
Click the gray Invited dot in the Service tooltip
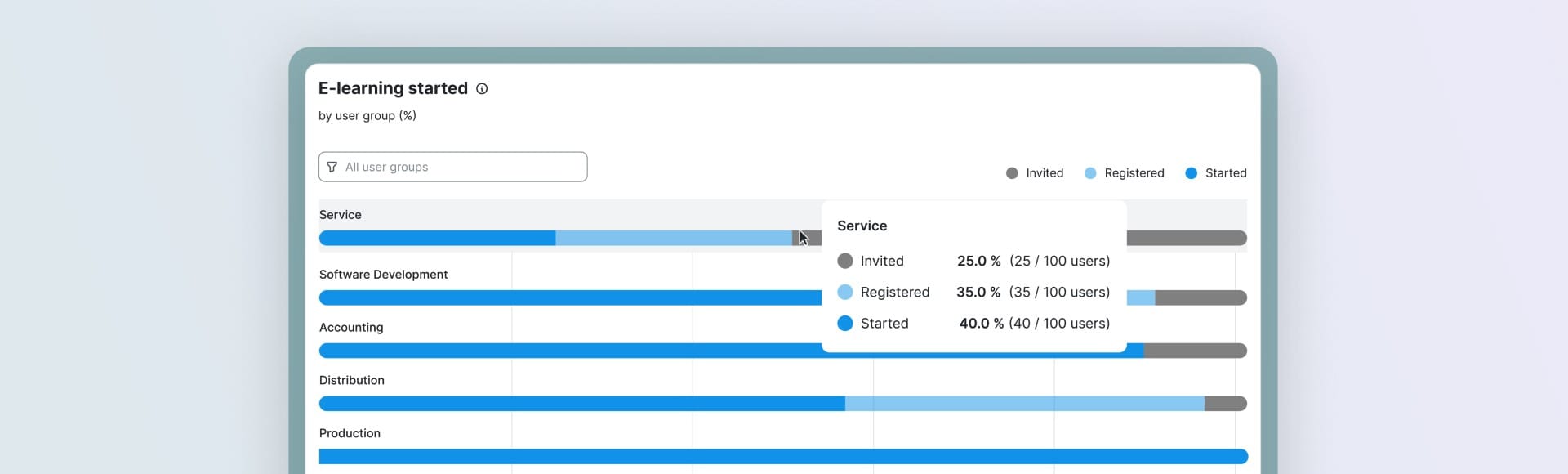(x=845, y=261)
